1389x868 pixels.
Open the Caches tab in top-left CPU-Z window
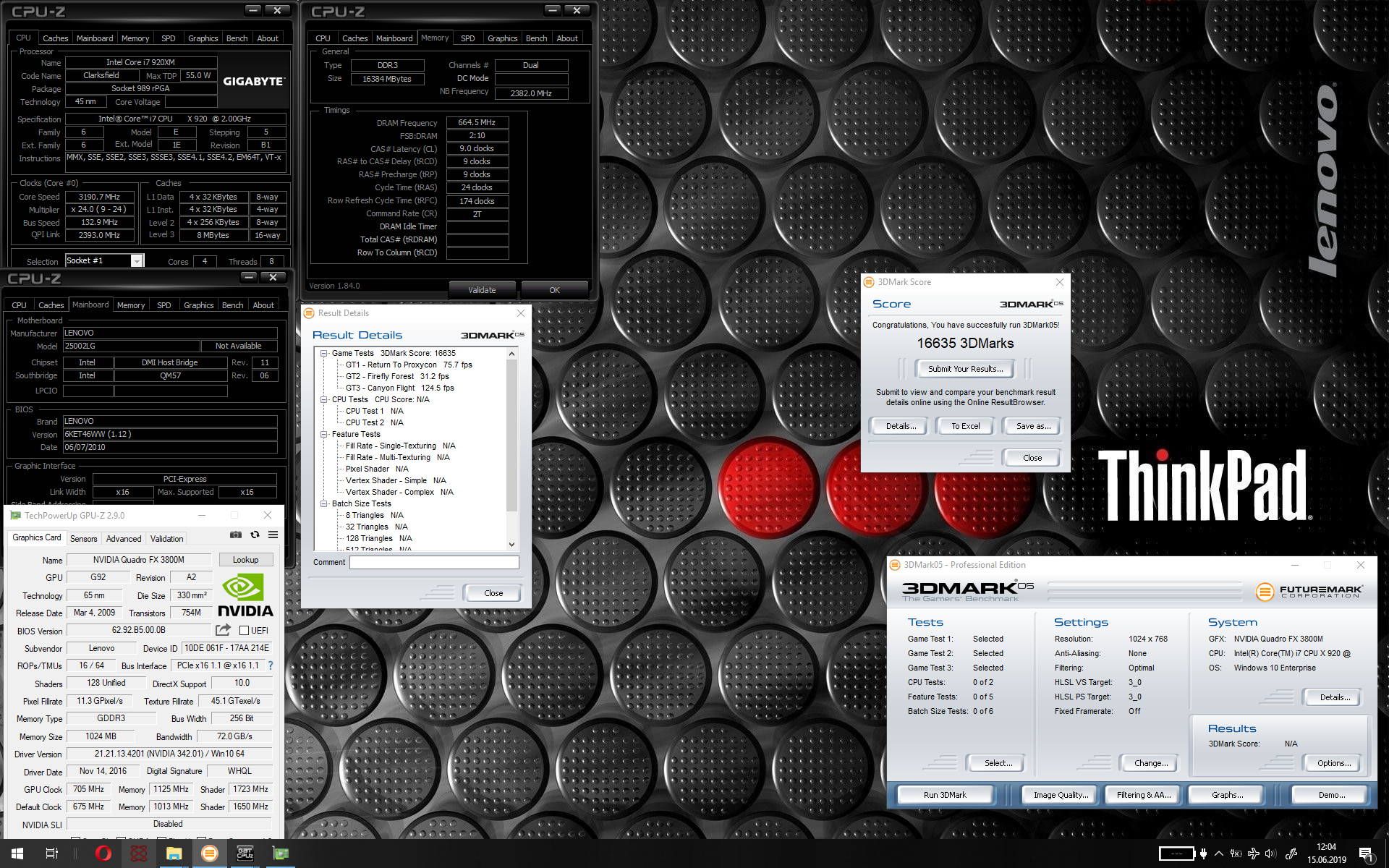pos(55,38)
